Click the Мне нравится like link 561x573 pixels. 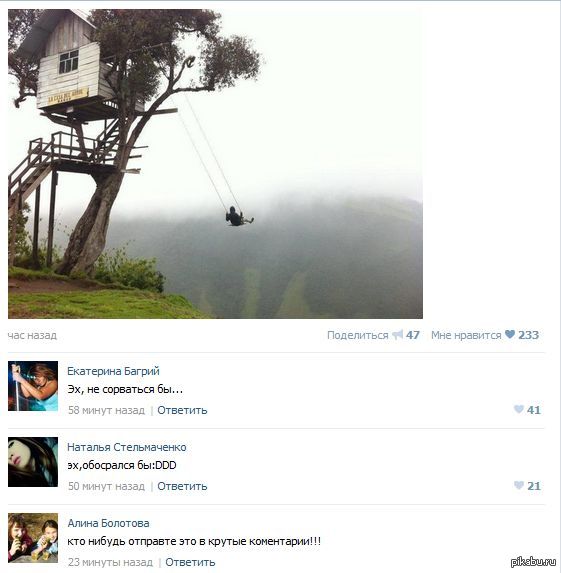pos(466,335)
